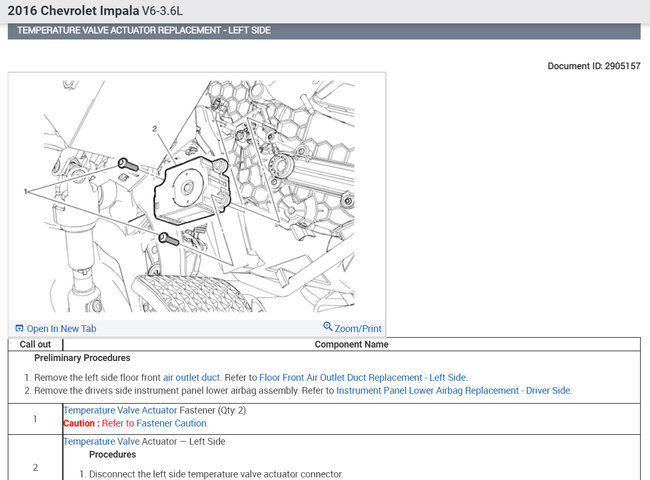Open Instrument Panel Lower Airbag Replacement link
Image resolution: width=650 pixels, height=480 pixels.
coord(454,390)
